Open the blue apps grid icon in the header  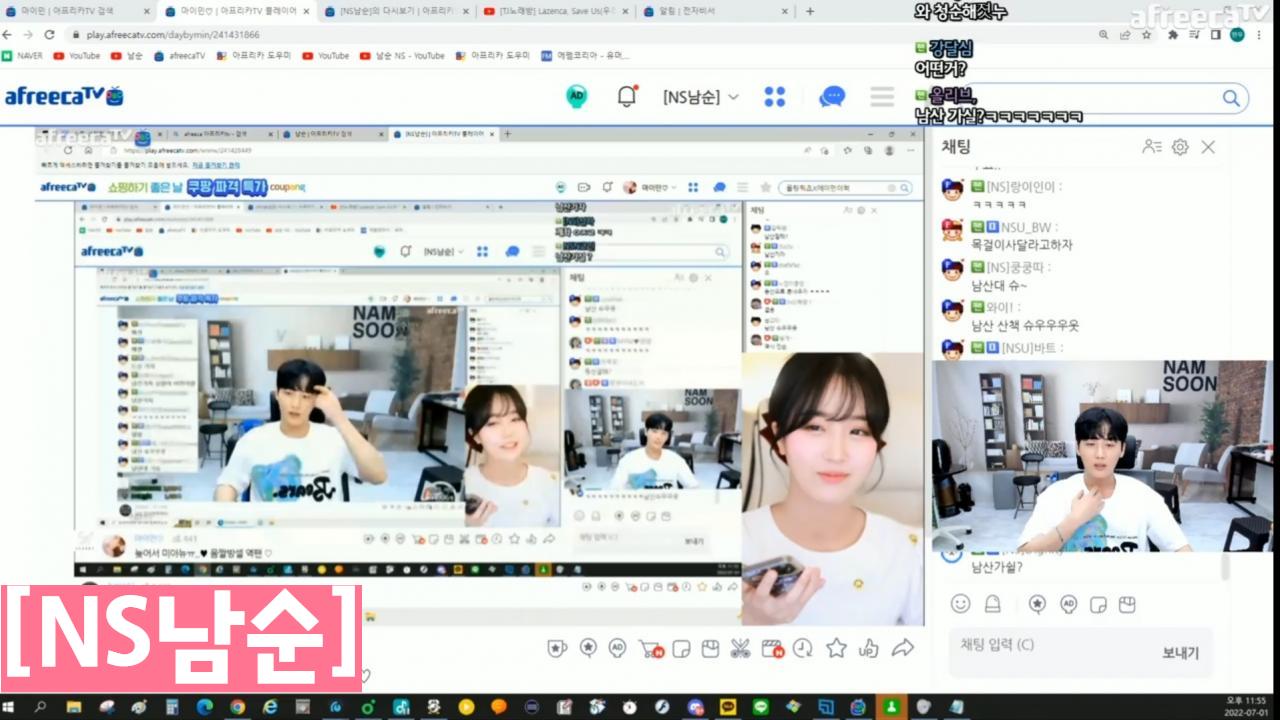click(775, 96)
